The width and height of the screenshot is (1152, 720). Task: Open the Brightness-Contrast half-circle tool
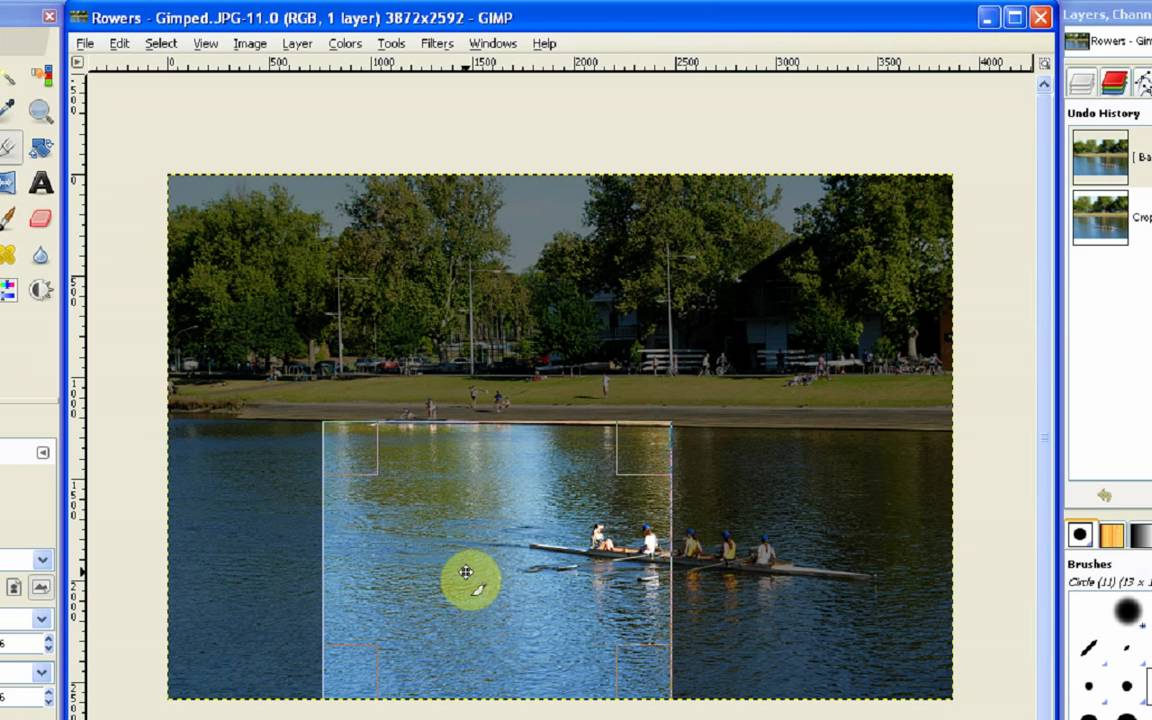pos(41,289)
